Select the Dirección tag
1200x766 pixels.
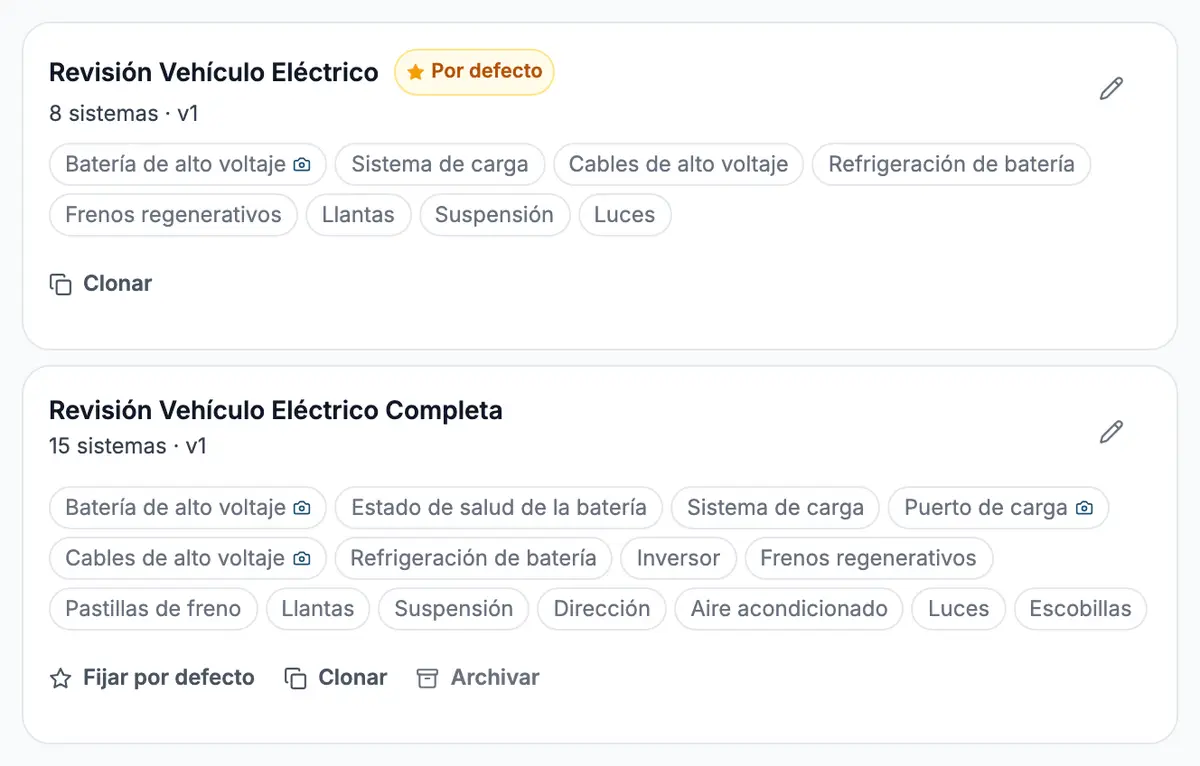[602, 609]
